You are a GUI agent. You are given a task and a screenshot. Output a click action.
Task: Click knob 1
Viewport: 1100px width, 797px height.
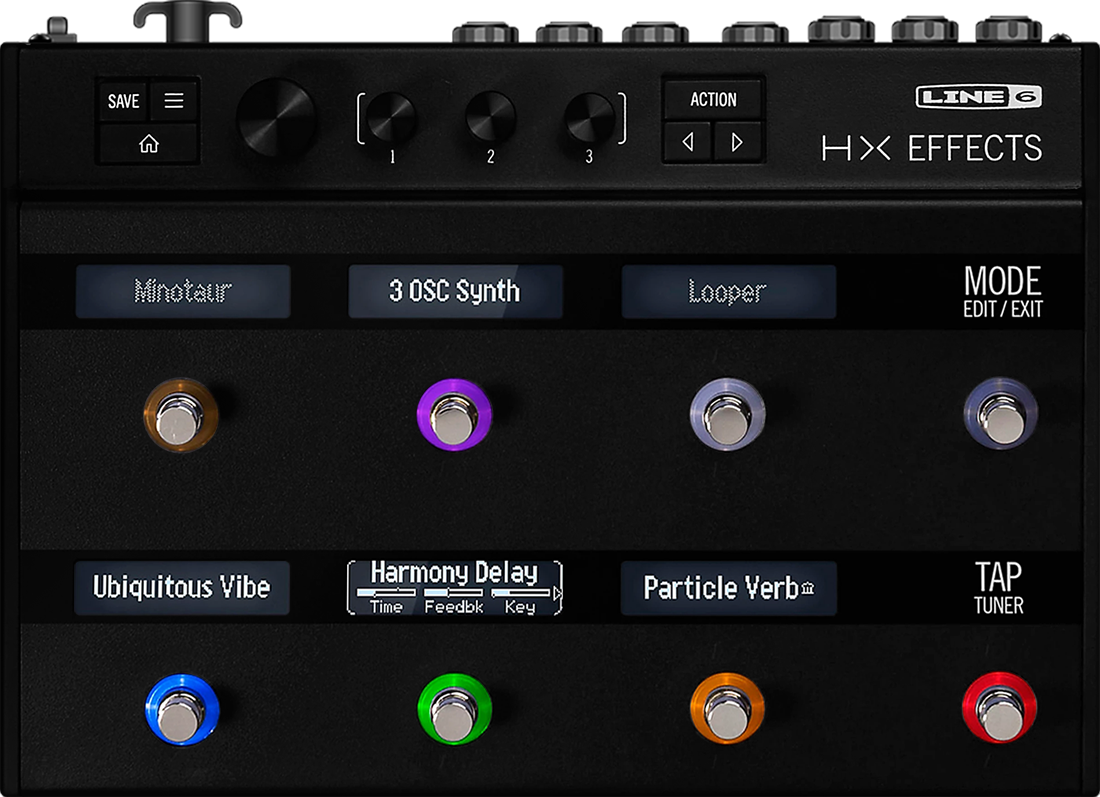(x=391, y=117)
